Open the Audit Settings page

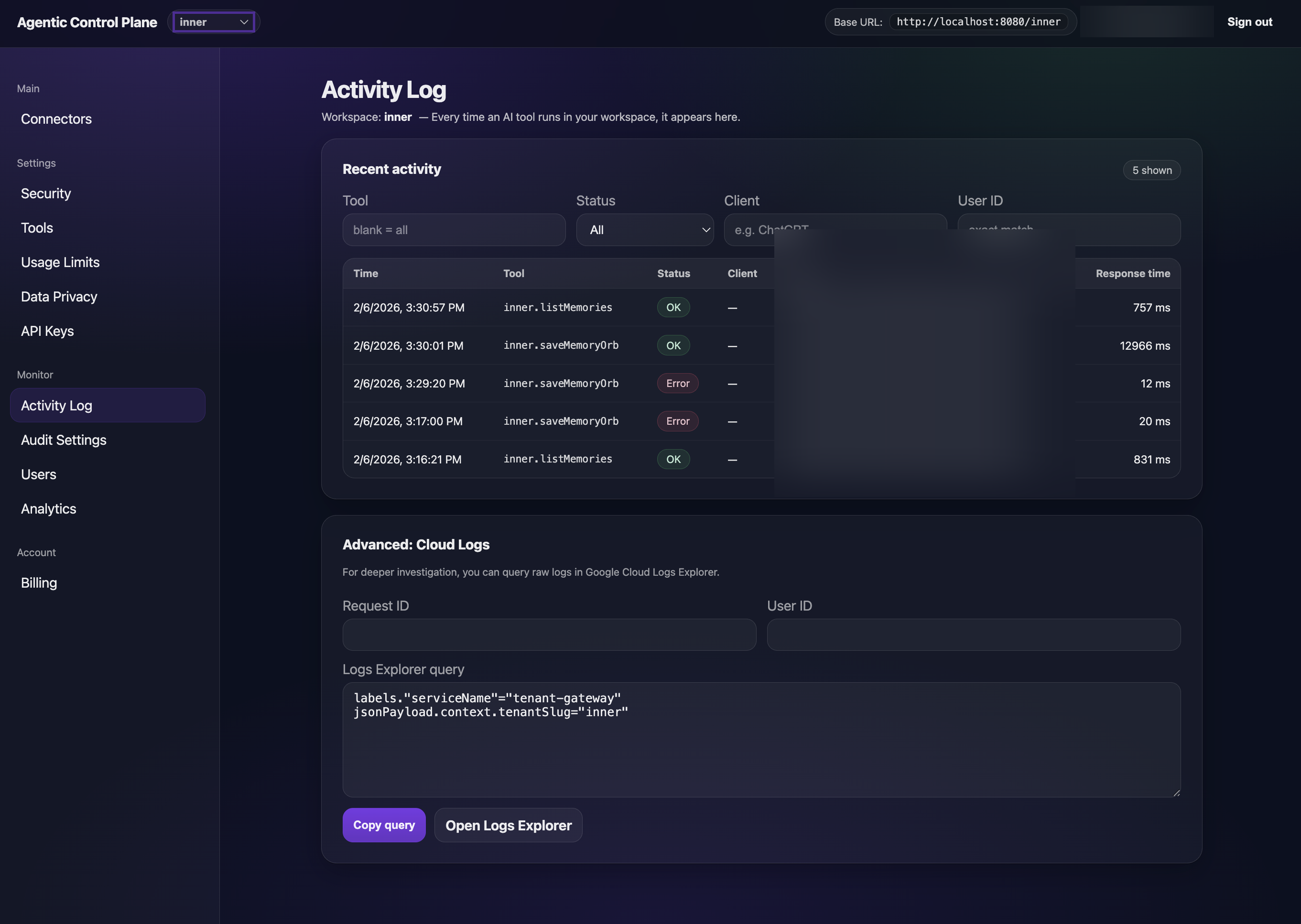click(63, 439)
